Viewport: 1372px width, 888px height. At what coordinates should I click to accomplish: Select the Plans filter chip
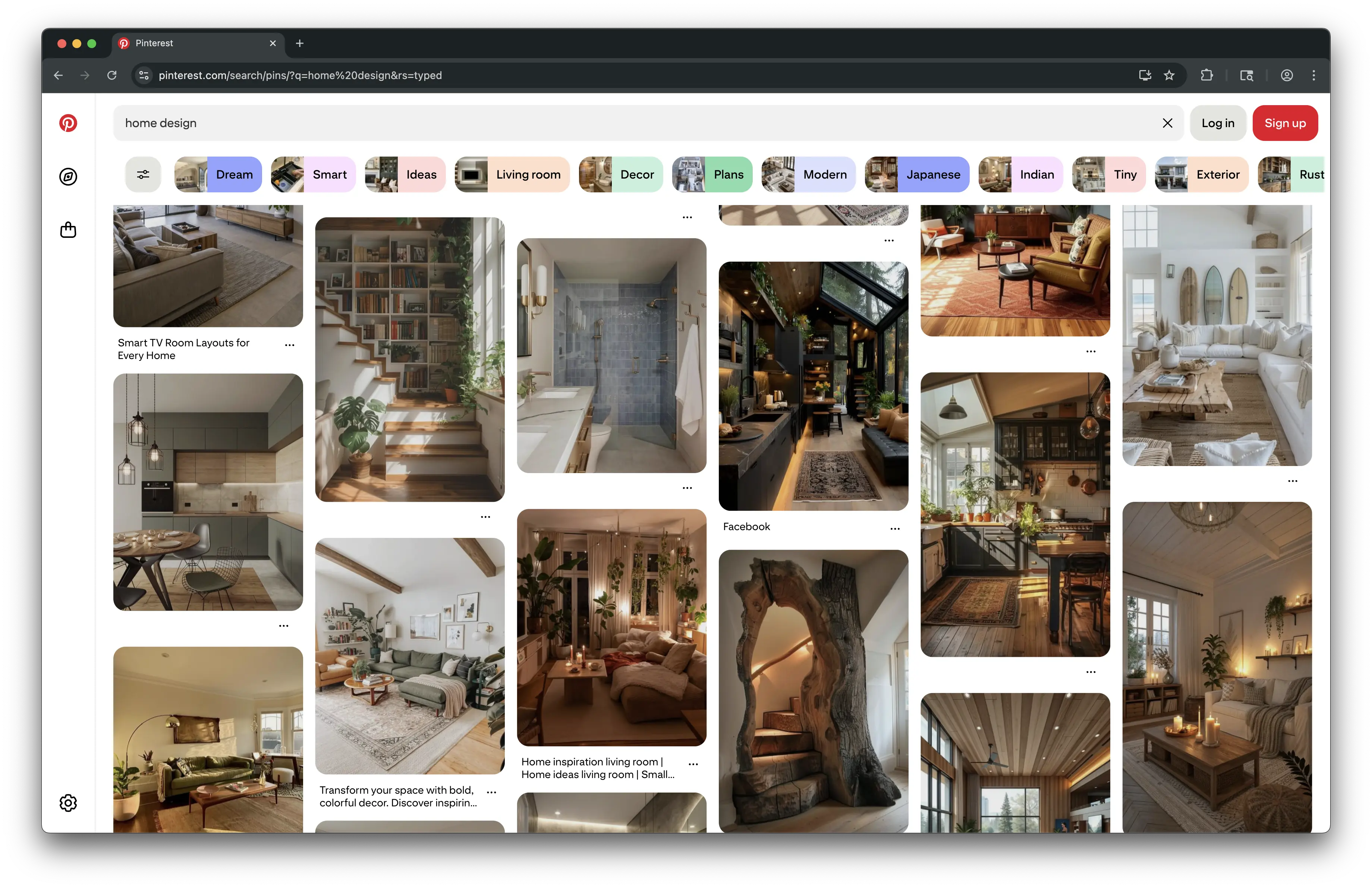[712, 174]
